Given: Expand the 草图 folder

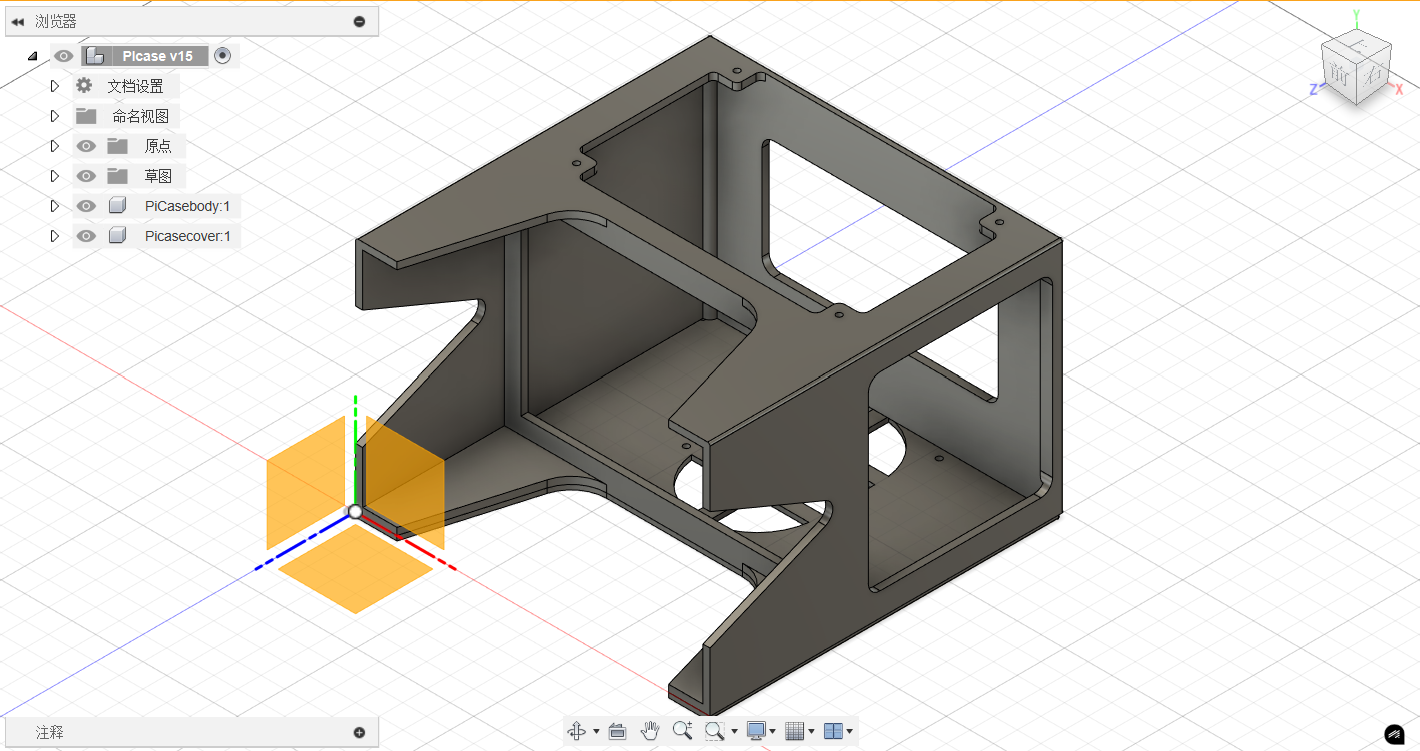Looking at the screenshot, I should click(55, 176).
